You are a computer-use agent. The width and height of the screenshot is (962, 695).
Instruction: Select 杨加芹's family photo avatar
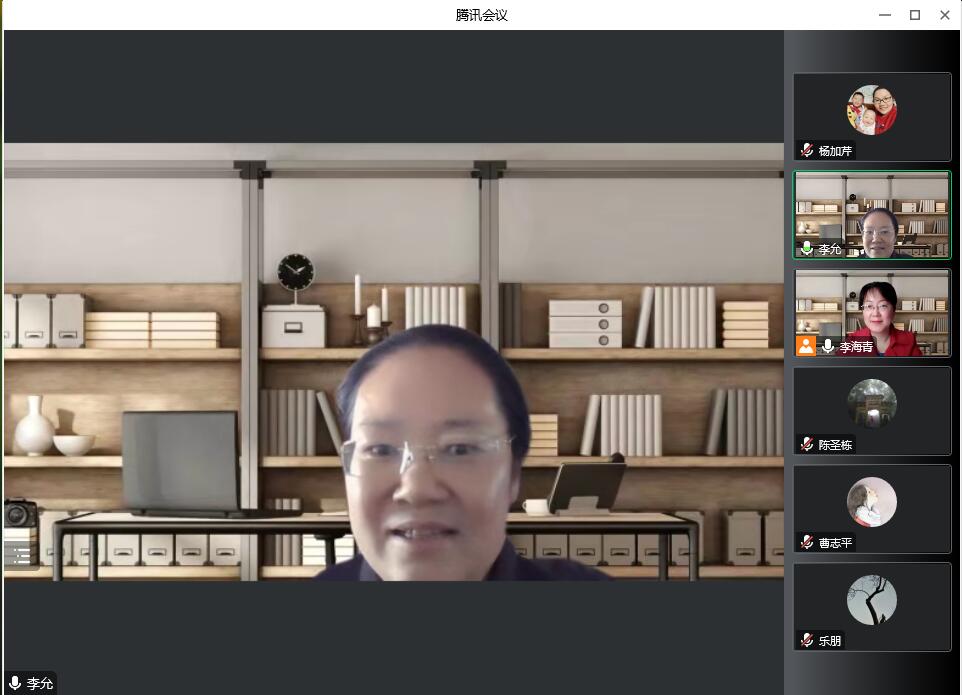pyautogui.click(x=872, y=110)
